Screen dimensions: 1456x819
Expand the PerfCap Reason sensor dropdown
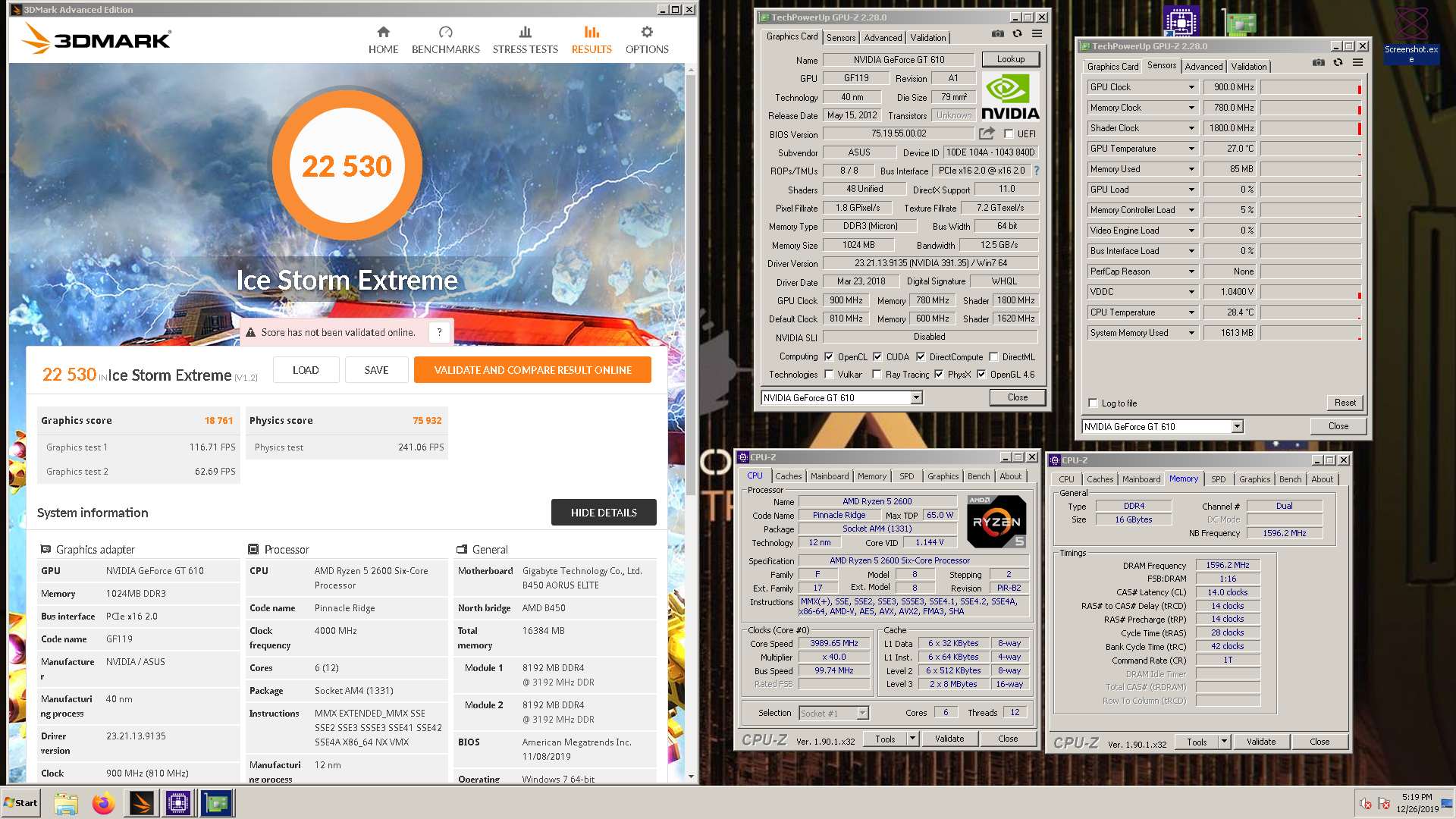click(1191, 271)
